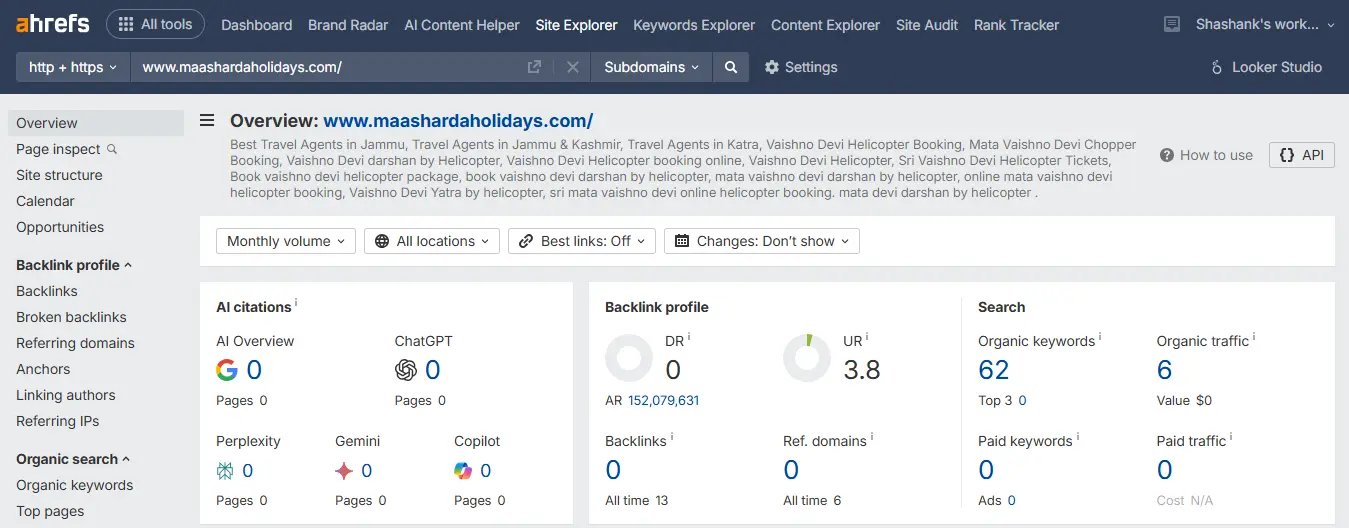Click Perplexity logo icon
The image size is (1349, 528).
(225, 471)
